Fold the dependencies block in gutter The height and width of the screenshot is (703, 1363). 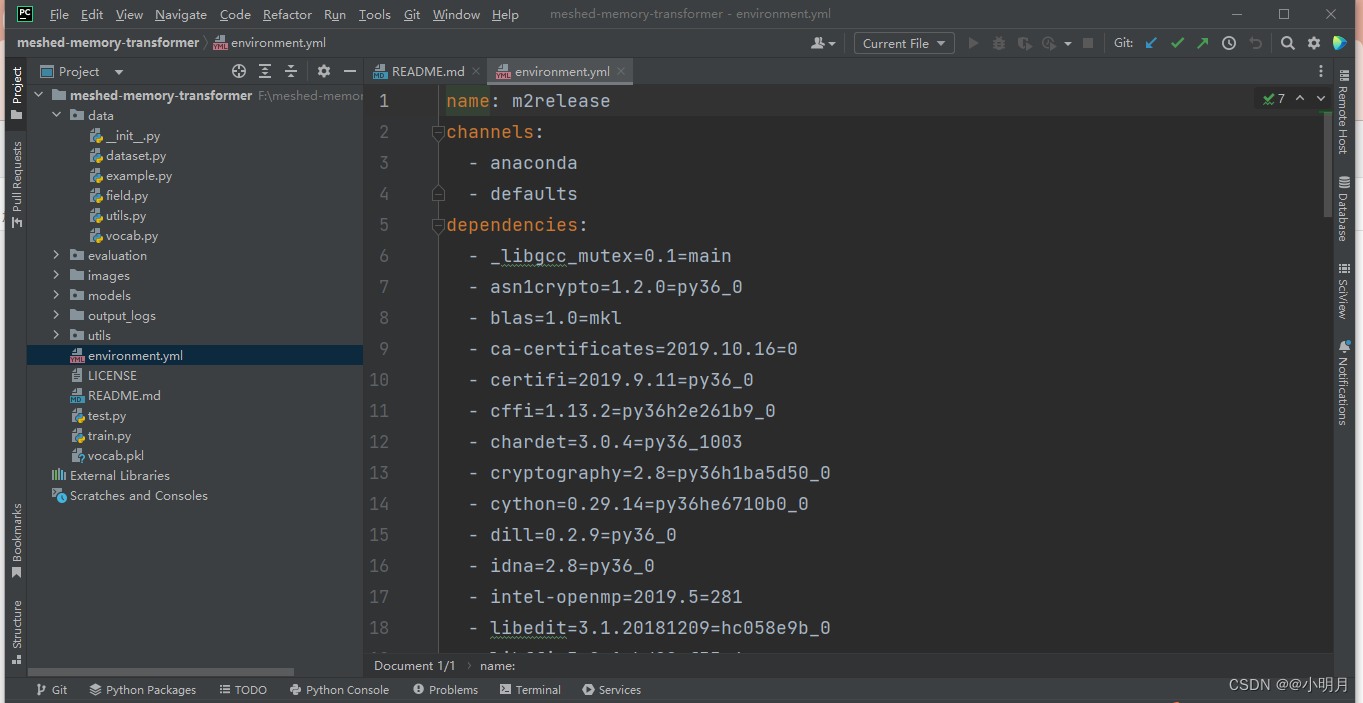click(437, 225)
